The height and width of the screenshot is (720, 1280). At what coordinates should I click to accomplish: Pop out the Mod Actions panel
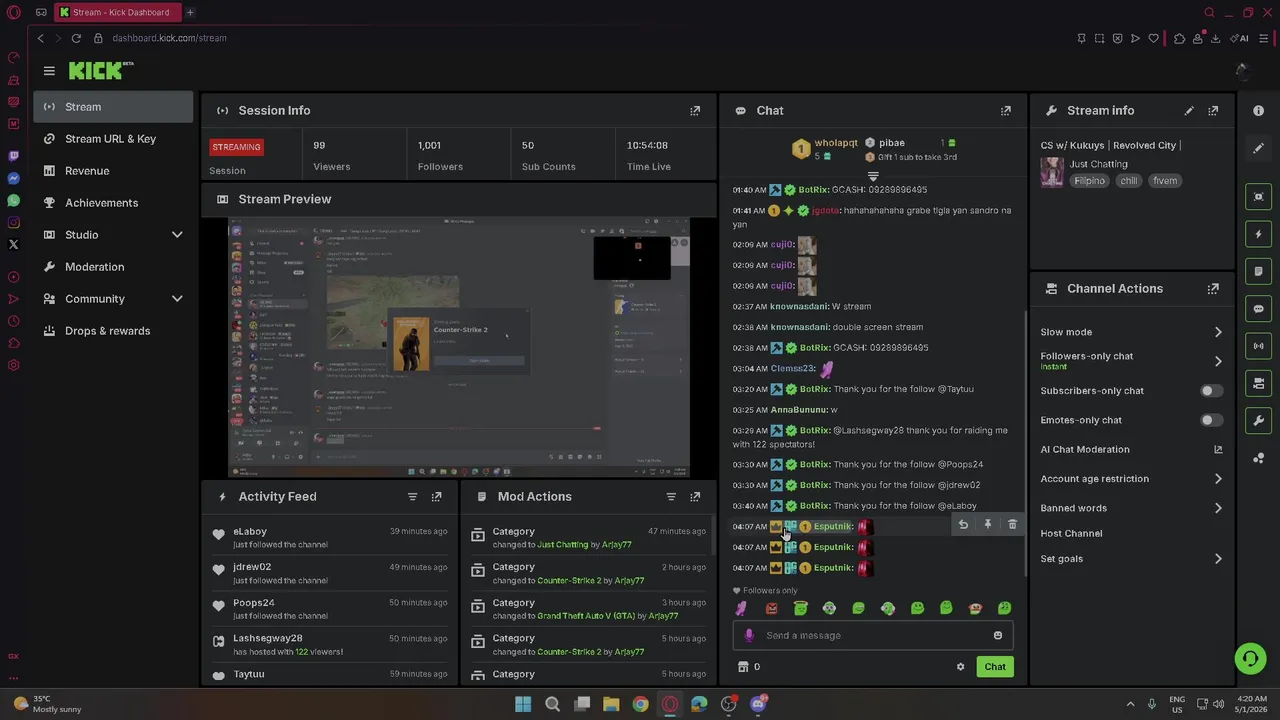(x=695, y=497)
